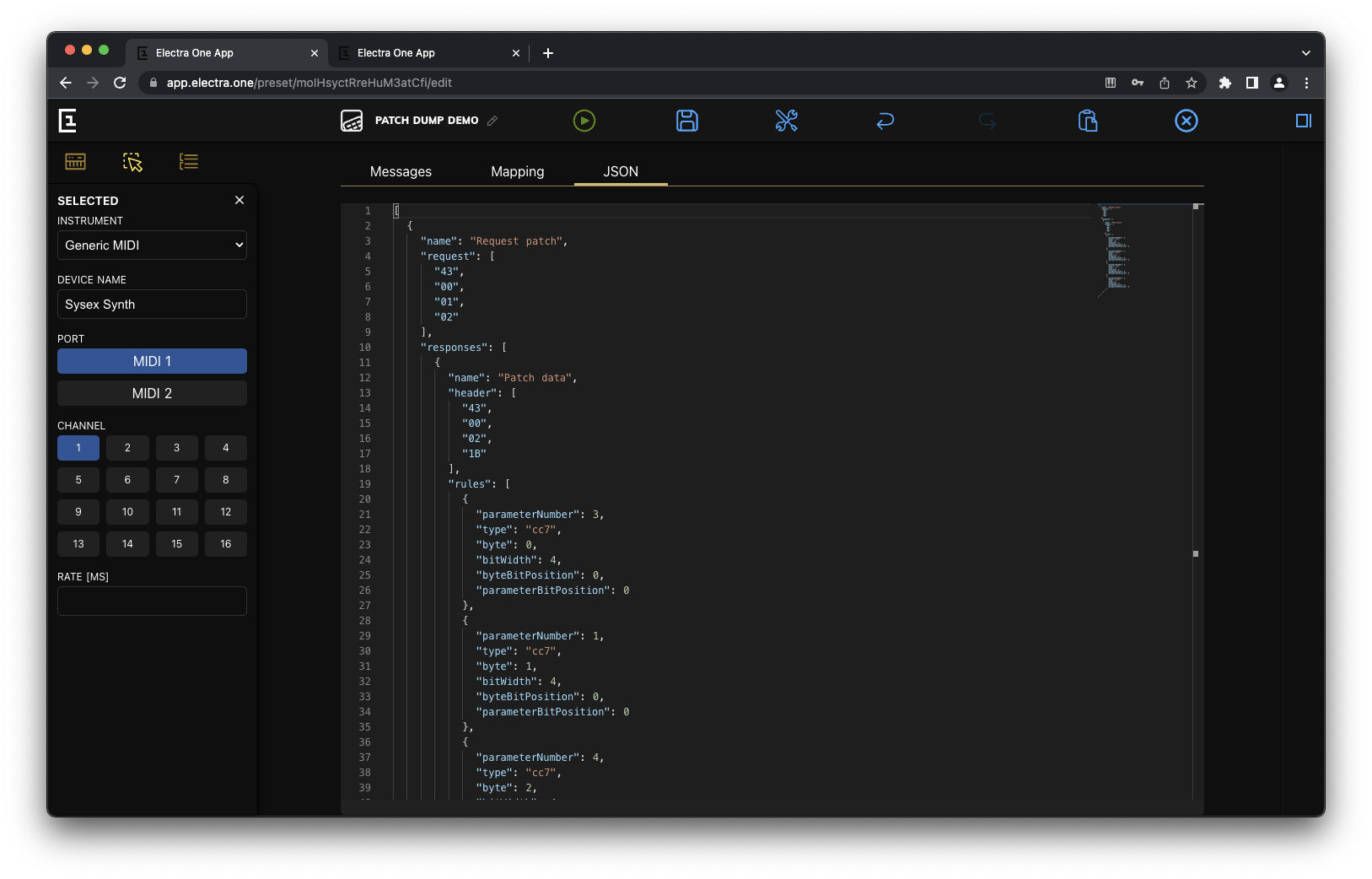The height and width of the screenshot is (879, 1372).
Task: Expand the browser tab overview chevron
Action: pos(1306,52)
